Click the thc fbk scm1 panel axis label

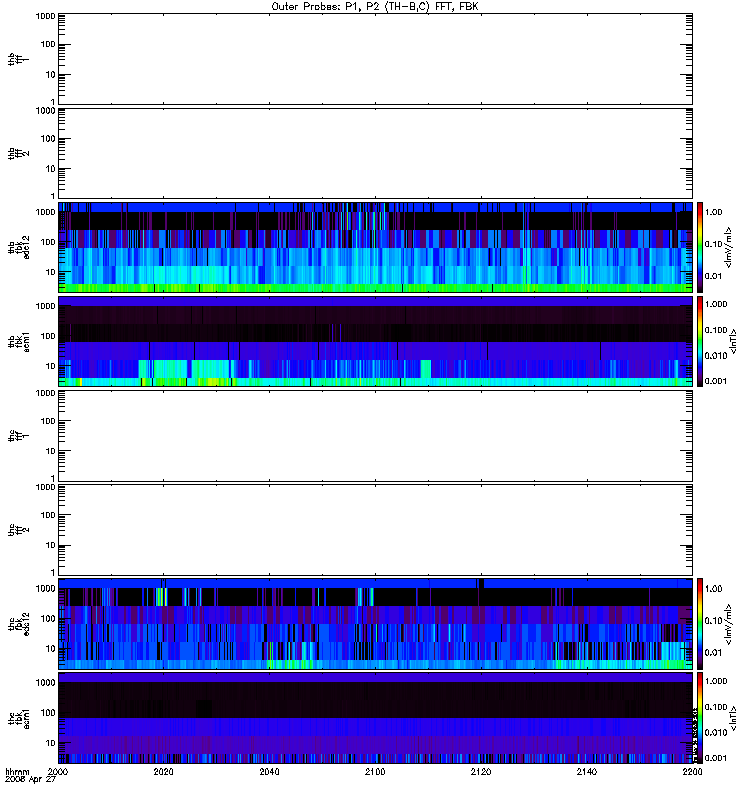click(18, 718)
